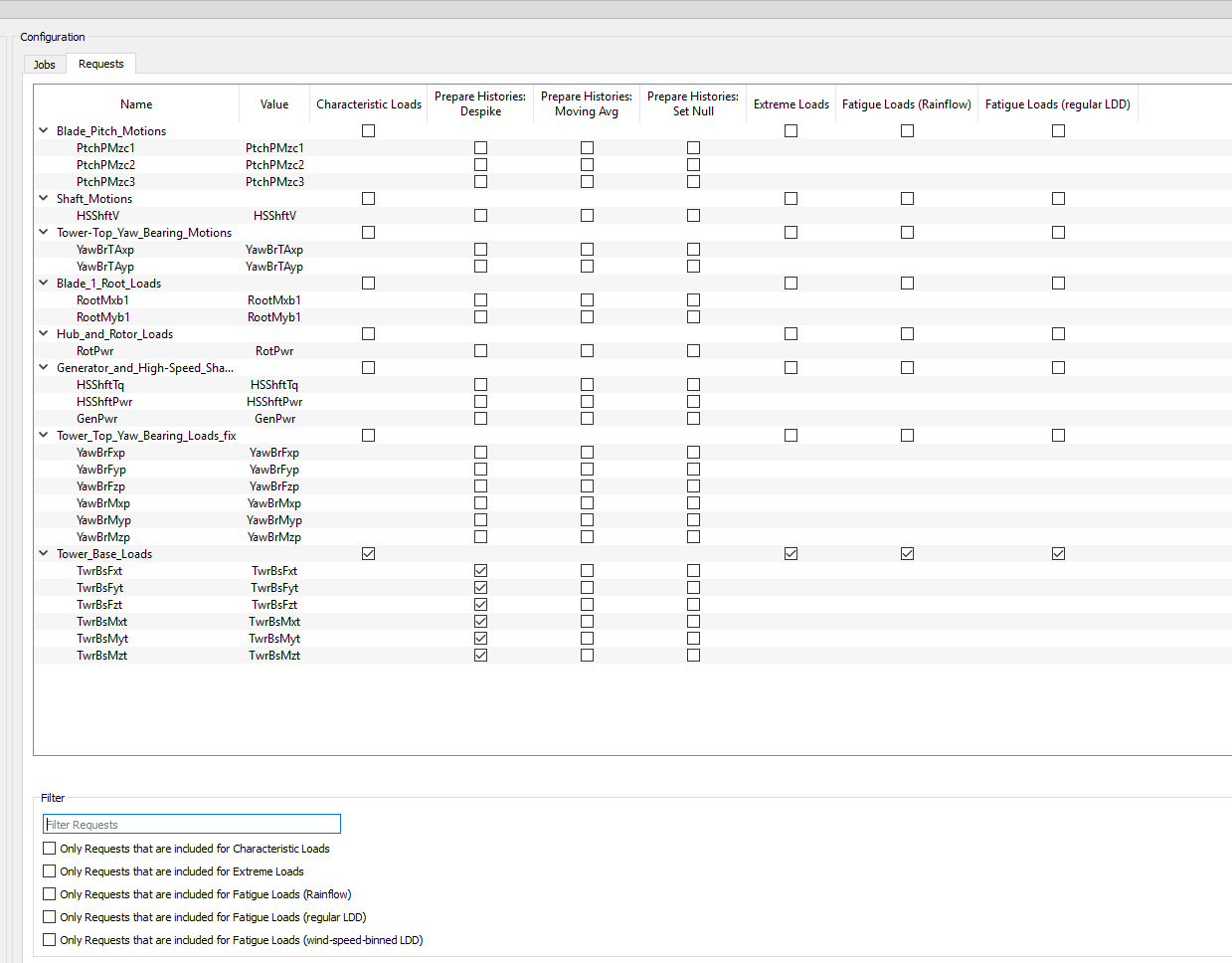The height and width of the screenshot is (963, 1232).
Task: Check Set Null for GenPwr
Action: coord(694,419)
